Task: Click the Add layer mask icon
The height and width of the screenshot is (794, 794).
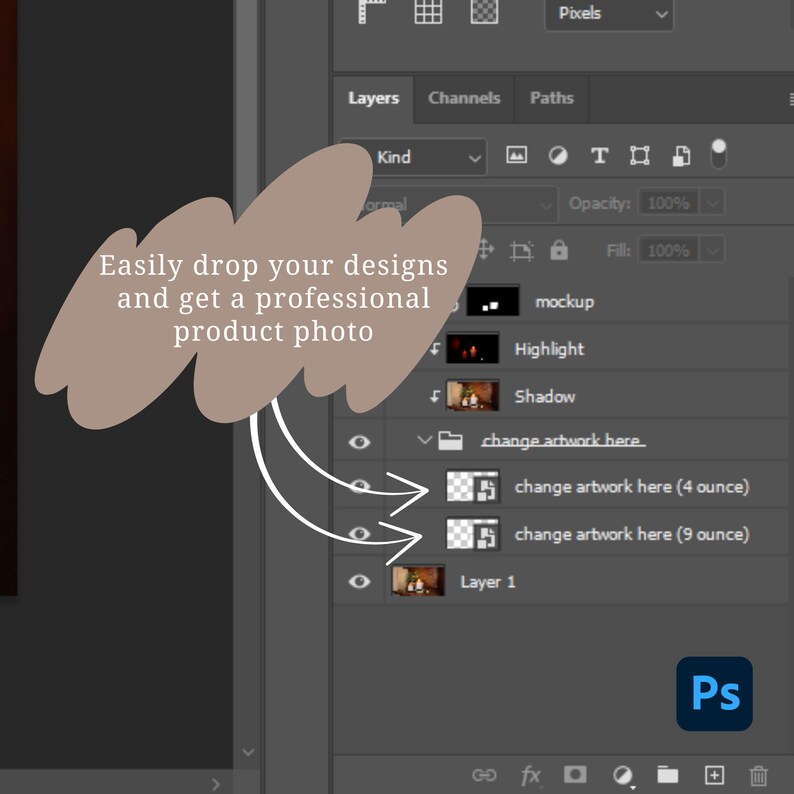Action: click(x=575, y=774)
